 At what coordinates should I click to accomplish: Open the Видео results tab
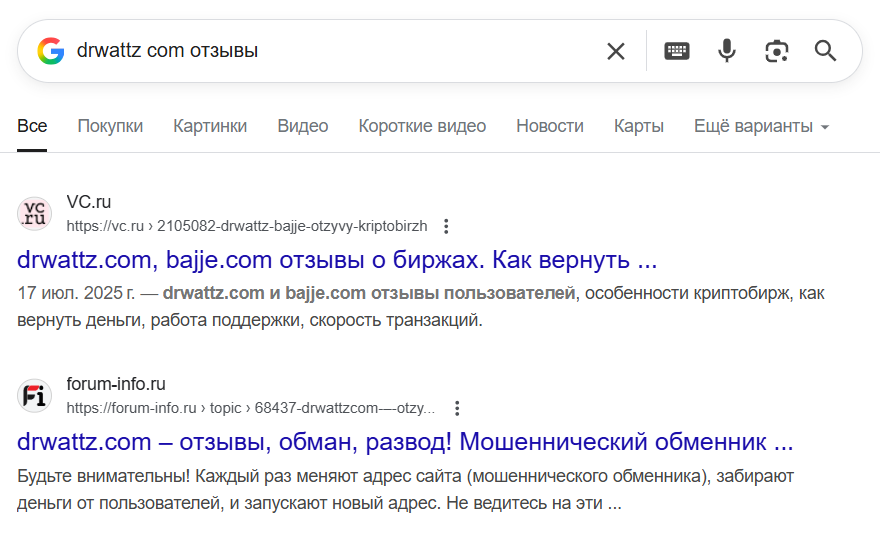(x=303, y=126)
